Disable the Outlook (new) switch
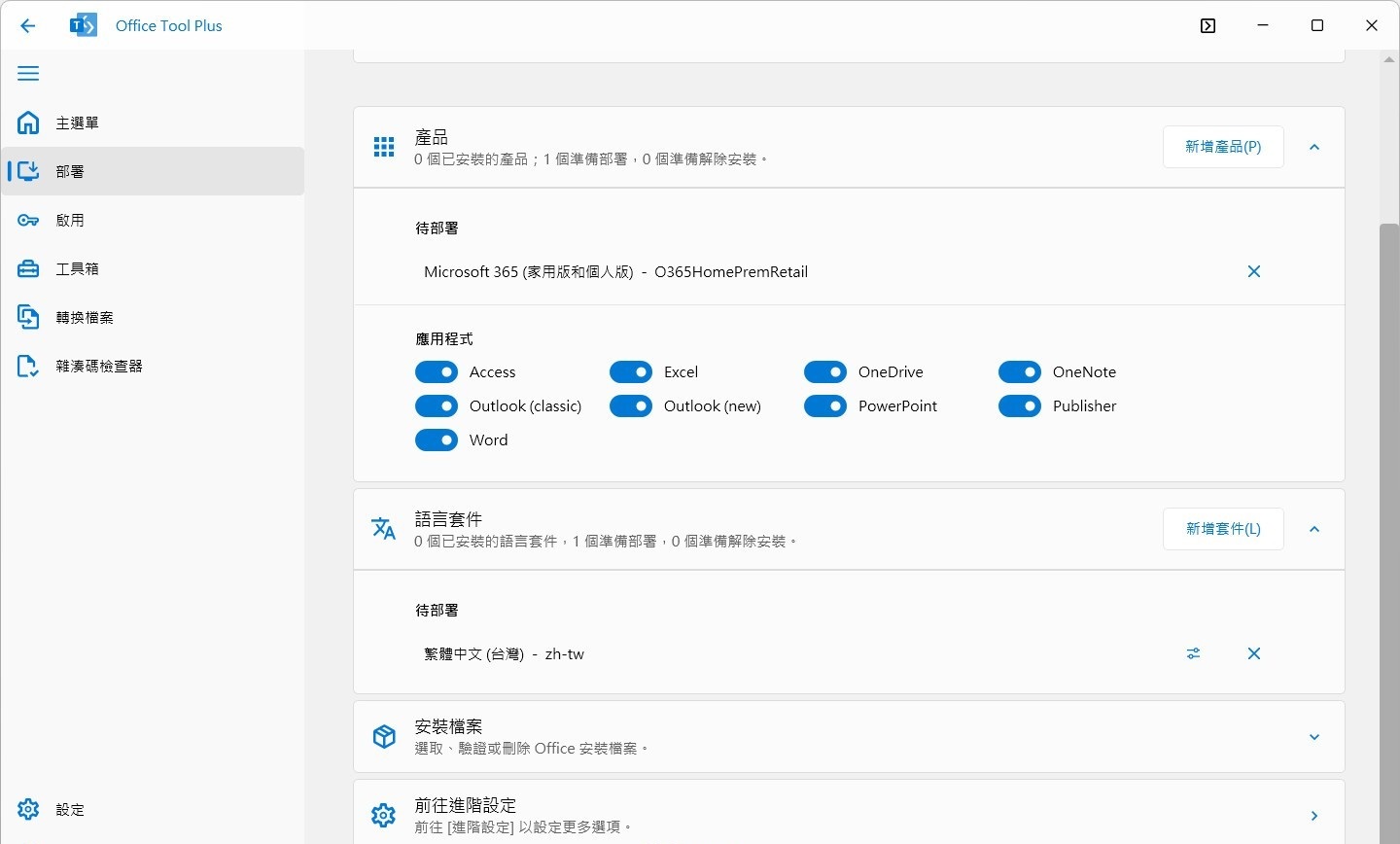This screenshot has width=1400, height=844. pos(631,406)
